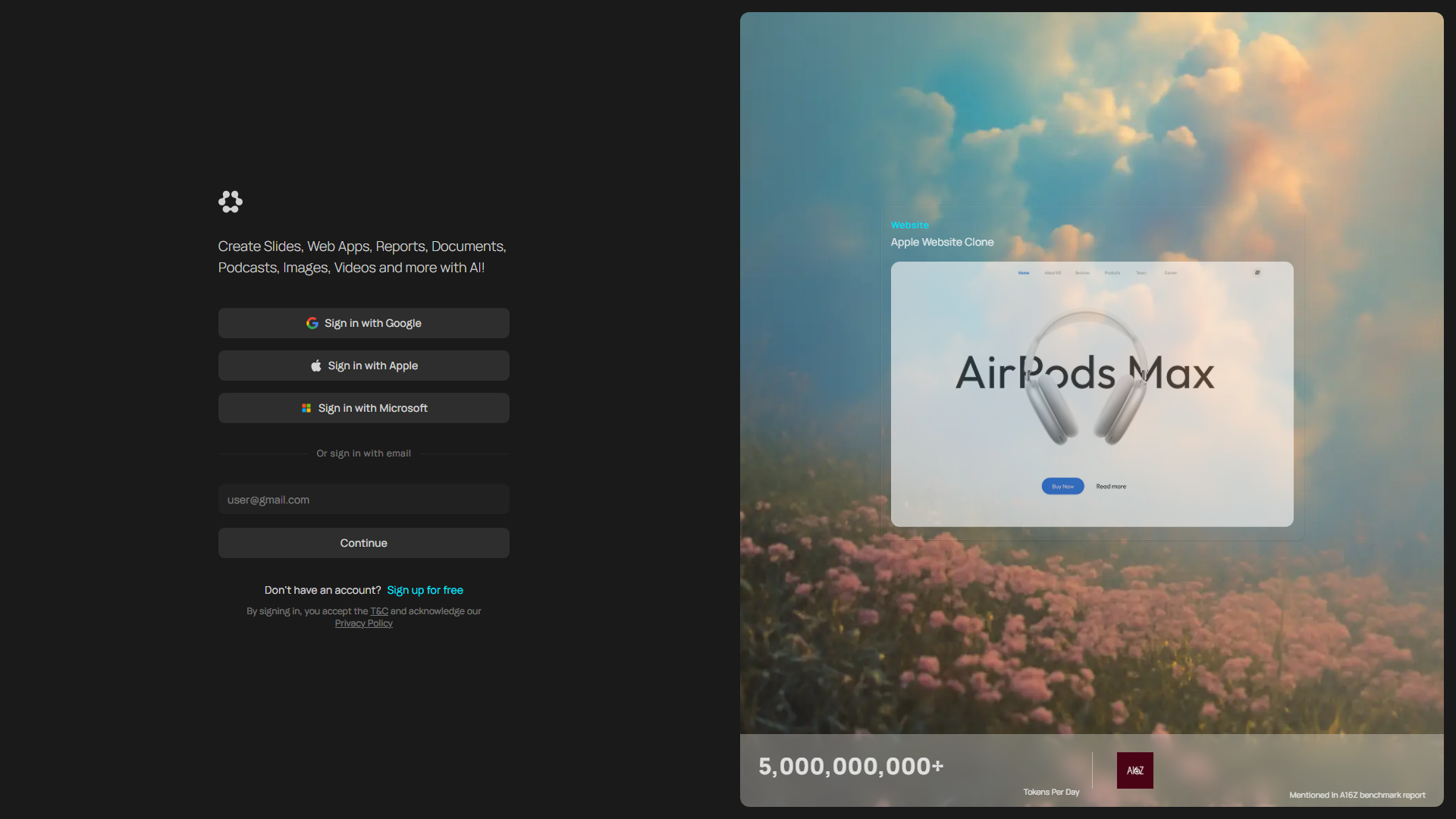Select Products tab in website preview
The image size is (1456, 819).
pyautogui.click(x=1112, y=273)
